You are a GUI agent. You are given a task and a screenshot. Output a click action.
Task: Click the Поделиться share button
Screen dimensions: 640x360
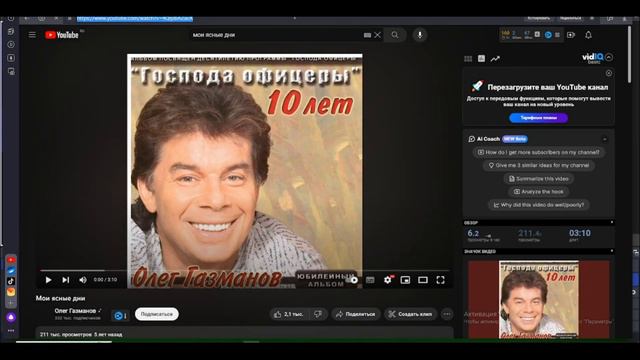(x=356, y=314)
